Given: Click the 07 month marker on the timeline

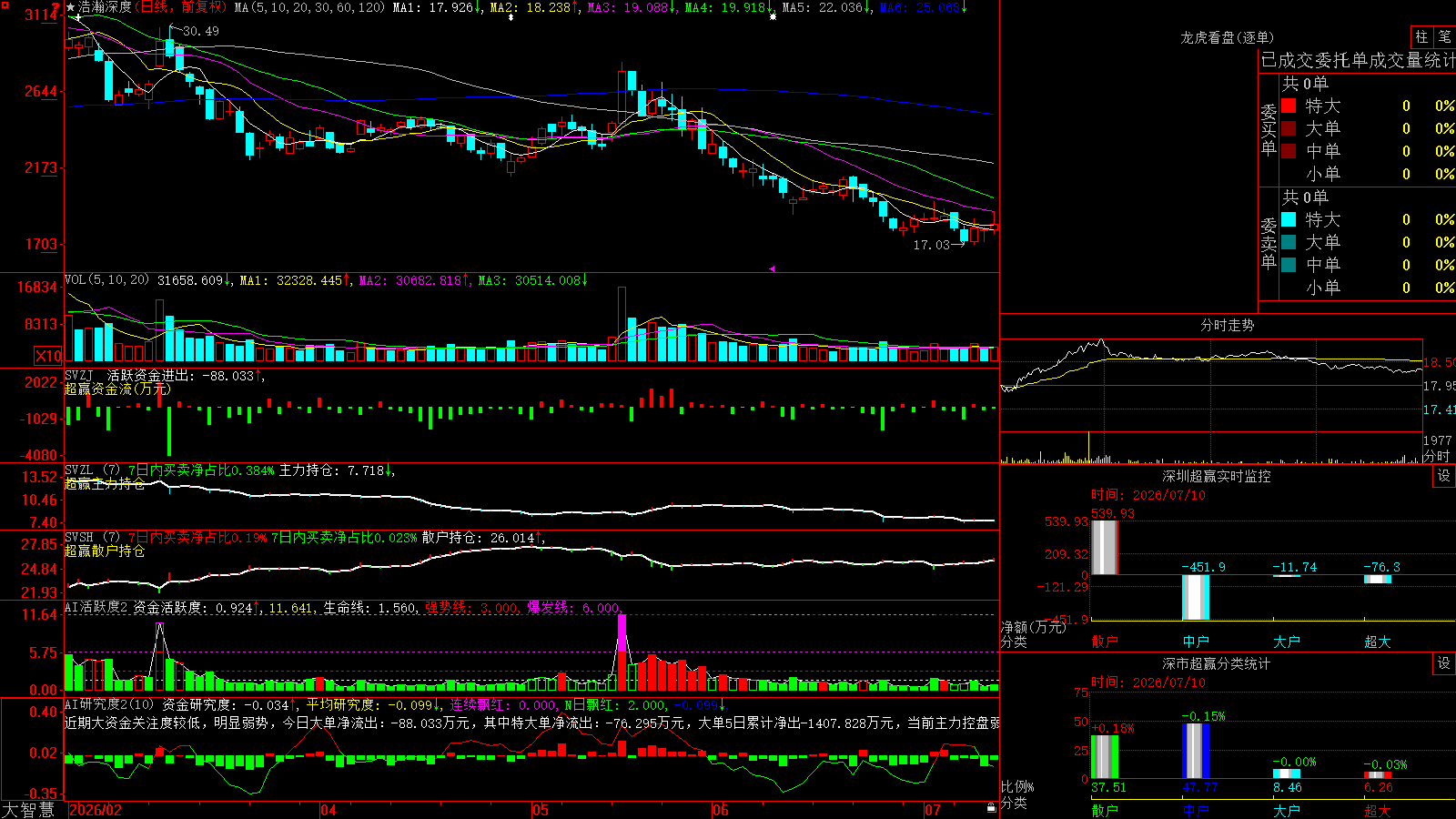Looking at the screenshot, I should (x=933, y=810).
